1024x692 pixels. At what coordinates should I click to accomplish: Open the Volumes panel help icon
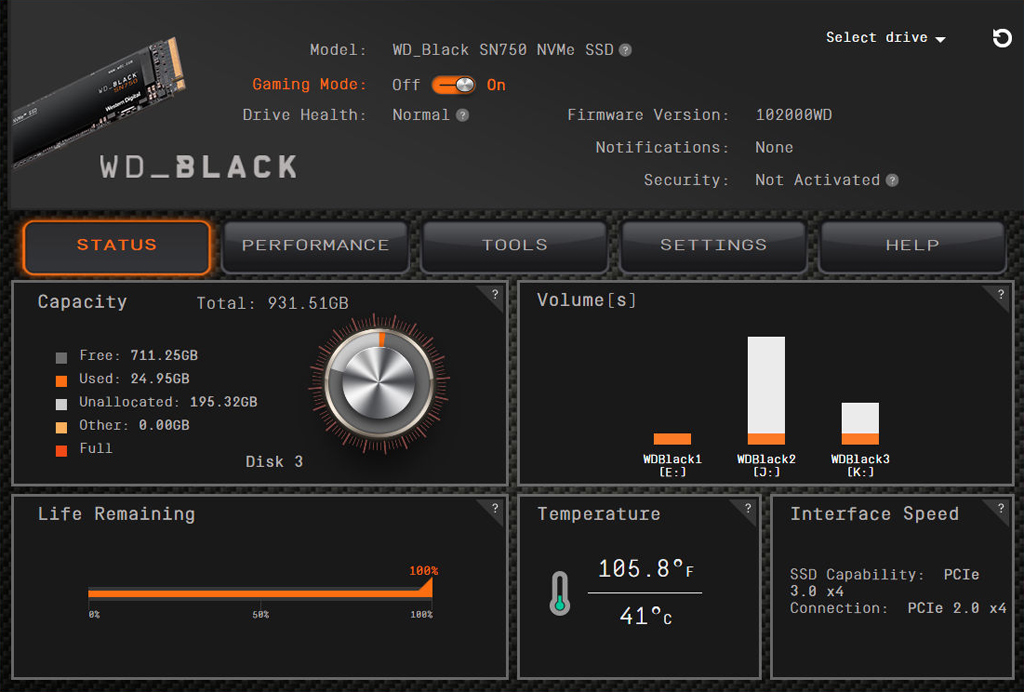pyautogui.click(x=1002, y=295)
